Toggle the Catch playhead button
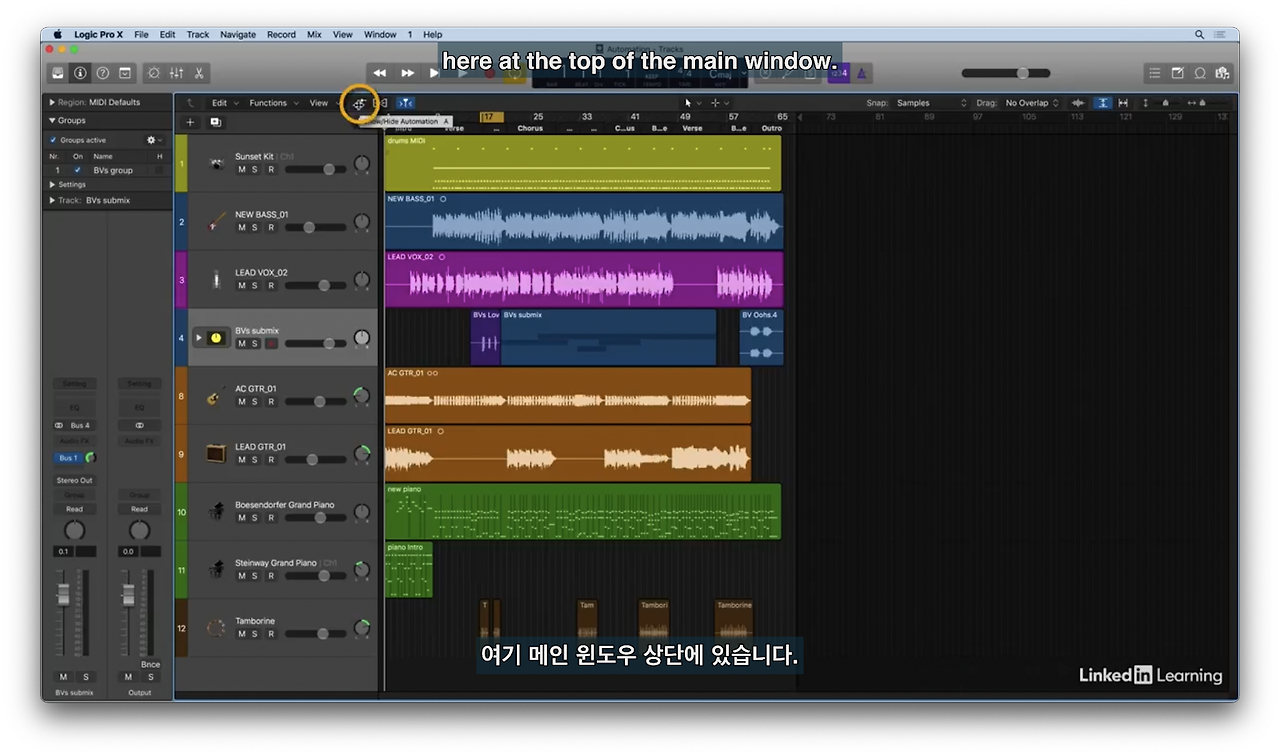 click(x=405, y=103)
